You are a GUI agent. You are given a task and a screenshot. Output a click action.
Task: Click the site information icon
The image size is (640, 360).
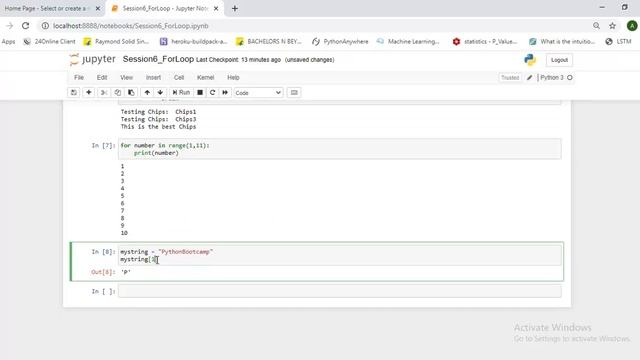click(45, 26)
